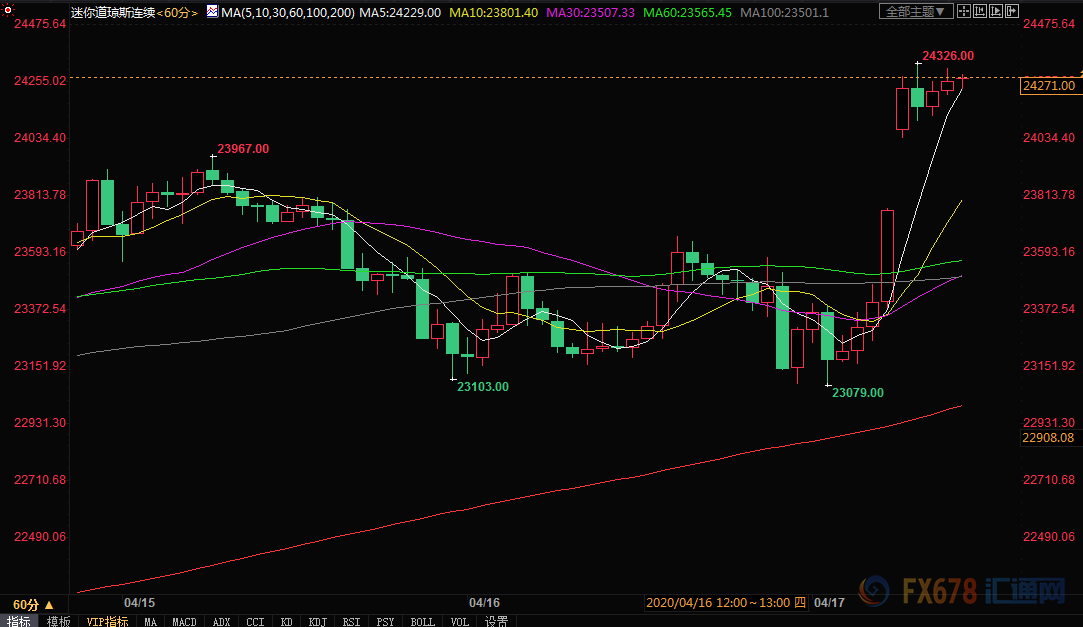This screenshot has height=627, width=1083.
Task: Click the jump-to-start chart icon
Action: click(x=980, y=11)
